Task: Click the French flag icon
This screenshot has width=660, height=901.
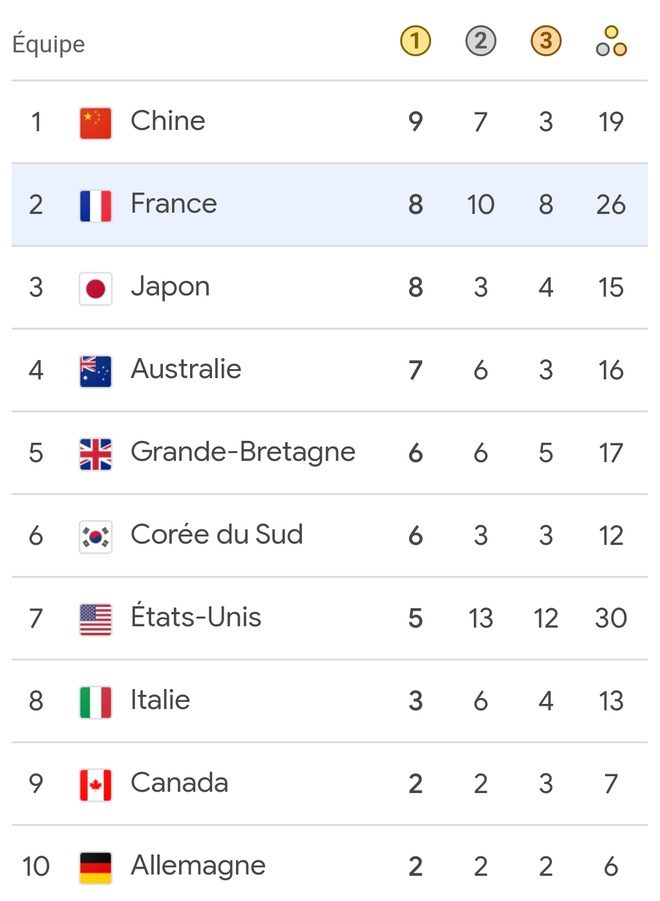Action: point(95,206)
